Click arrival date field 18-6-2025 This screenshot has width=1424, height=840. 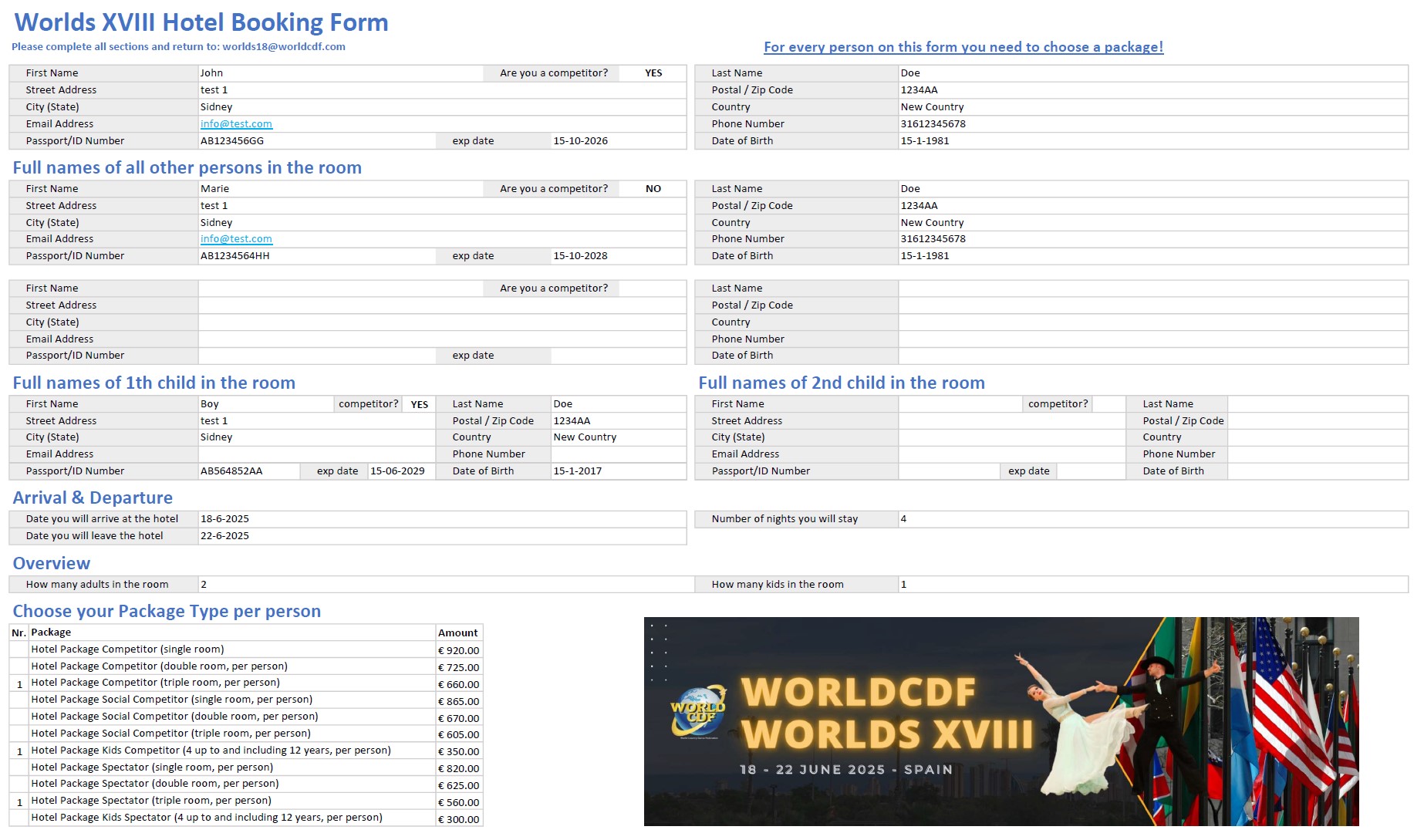click(x=441, y=519)
